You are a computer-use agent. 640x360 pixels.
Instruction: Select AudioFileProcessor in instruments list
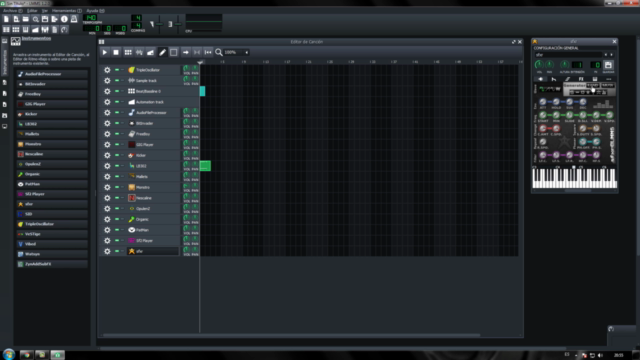coord(52,74)
